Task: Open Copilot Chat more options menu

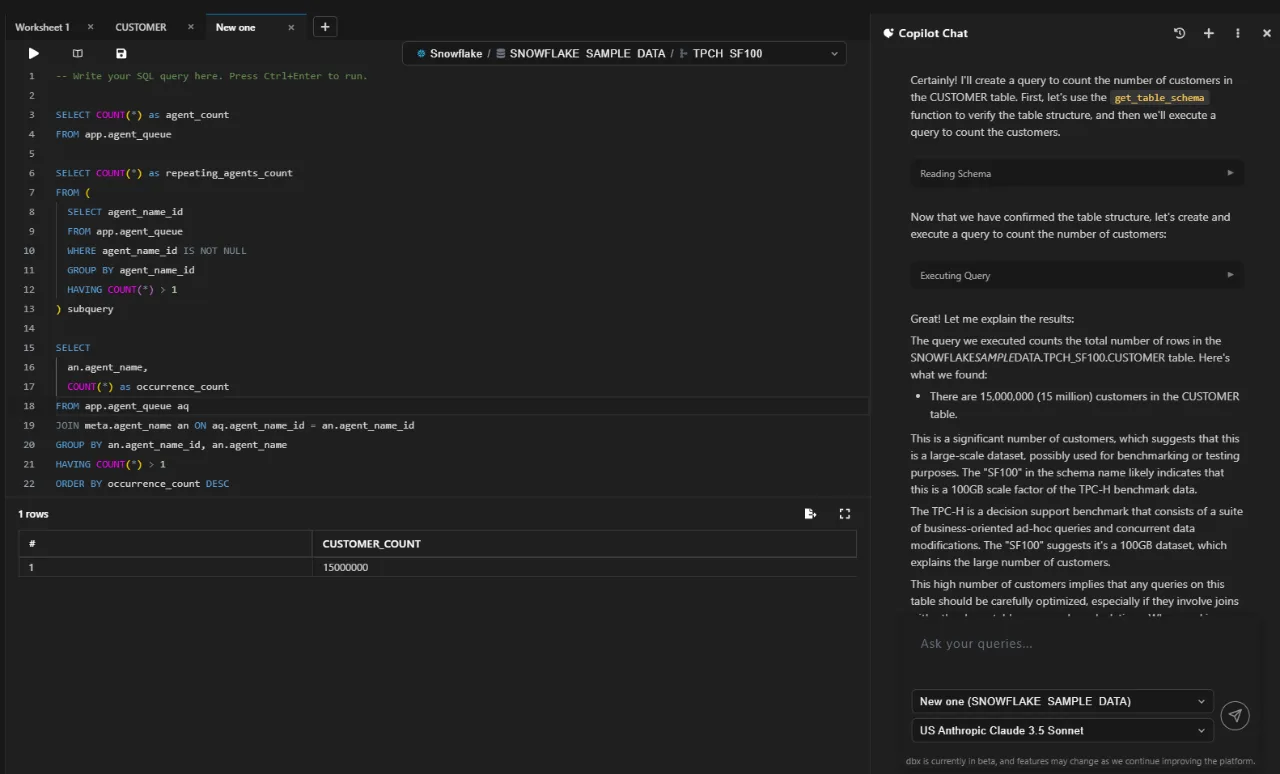Action: click(x=1238, y=33)
